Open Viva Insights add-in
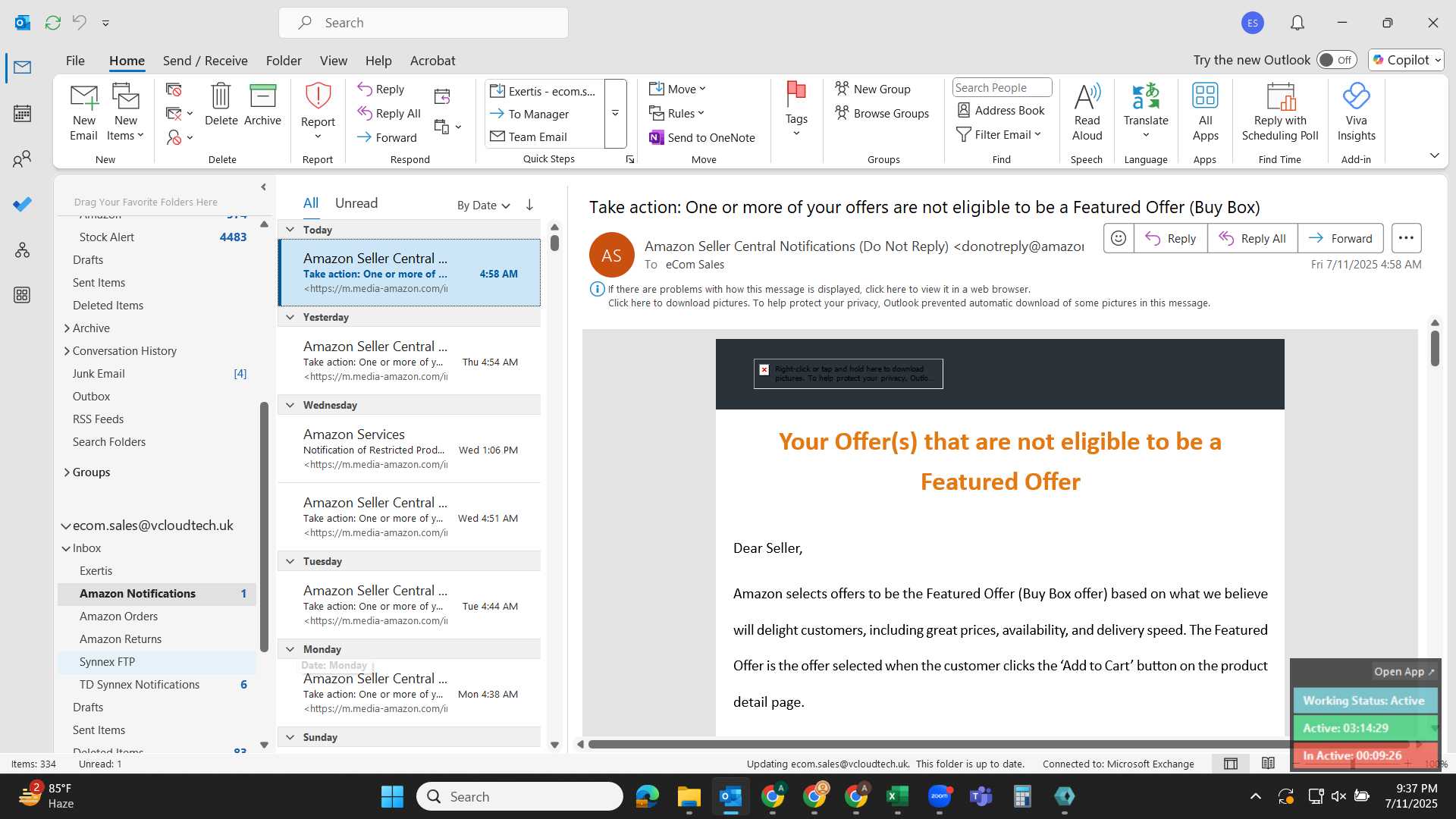Screen dimensions: 1456x819 pos(1356,112)
